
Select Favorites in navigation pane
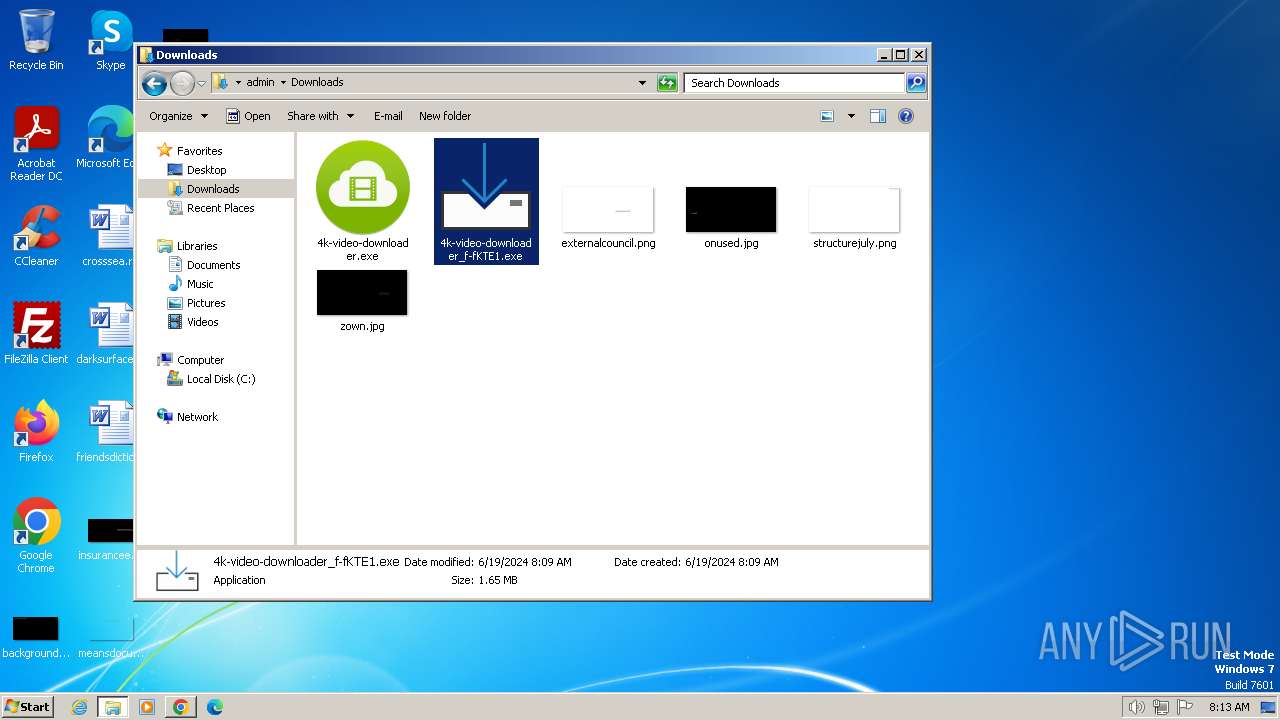click(199, 151)
